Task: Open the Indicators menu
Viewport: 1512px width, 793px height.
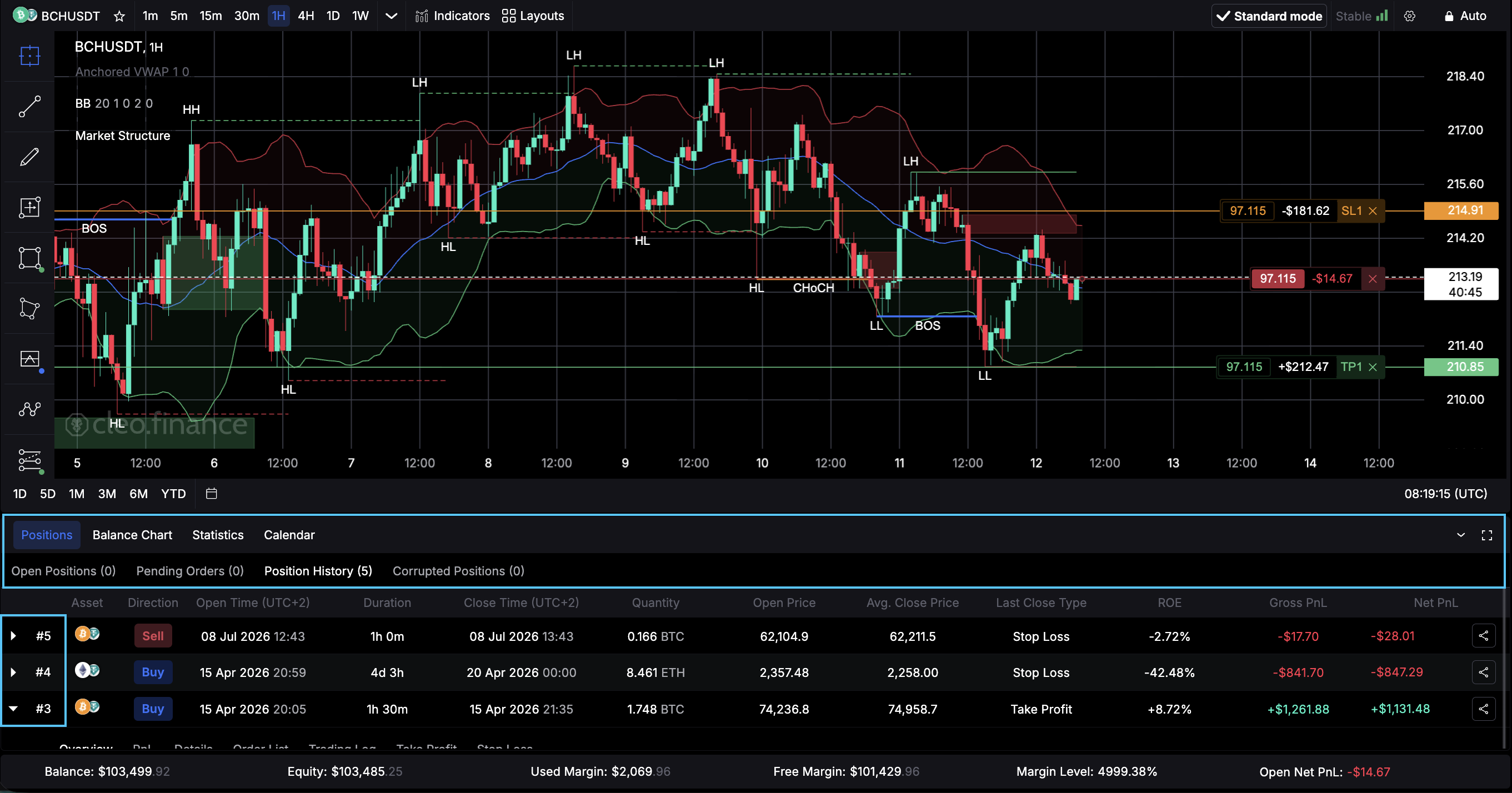Action: (x=453, y=16)
